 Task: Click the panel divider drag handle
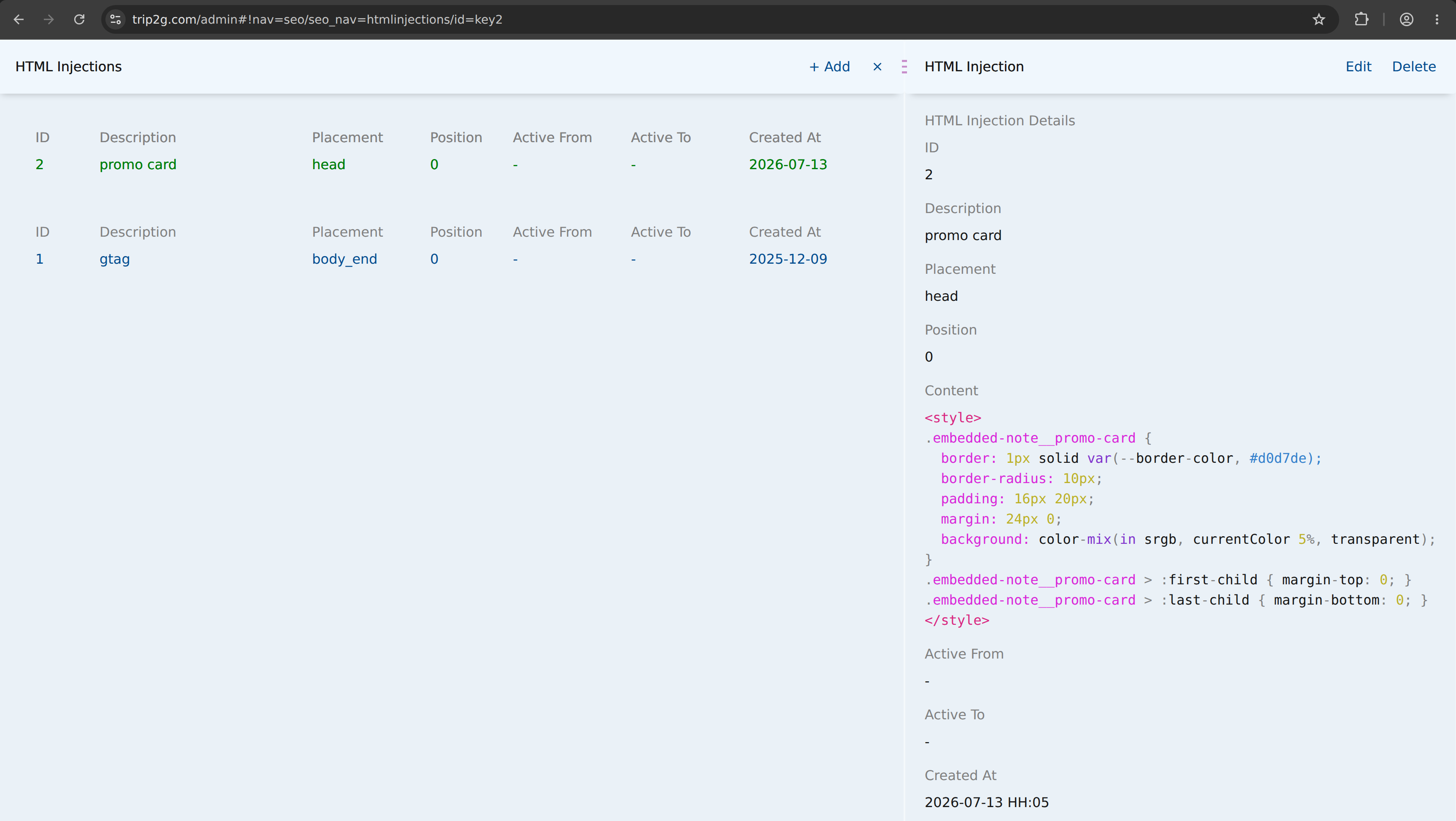tap(904, 67)
